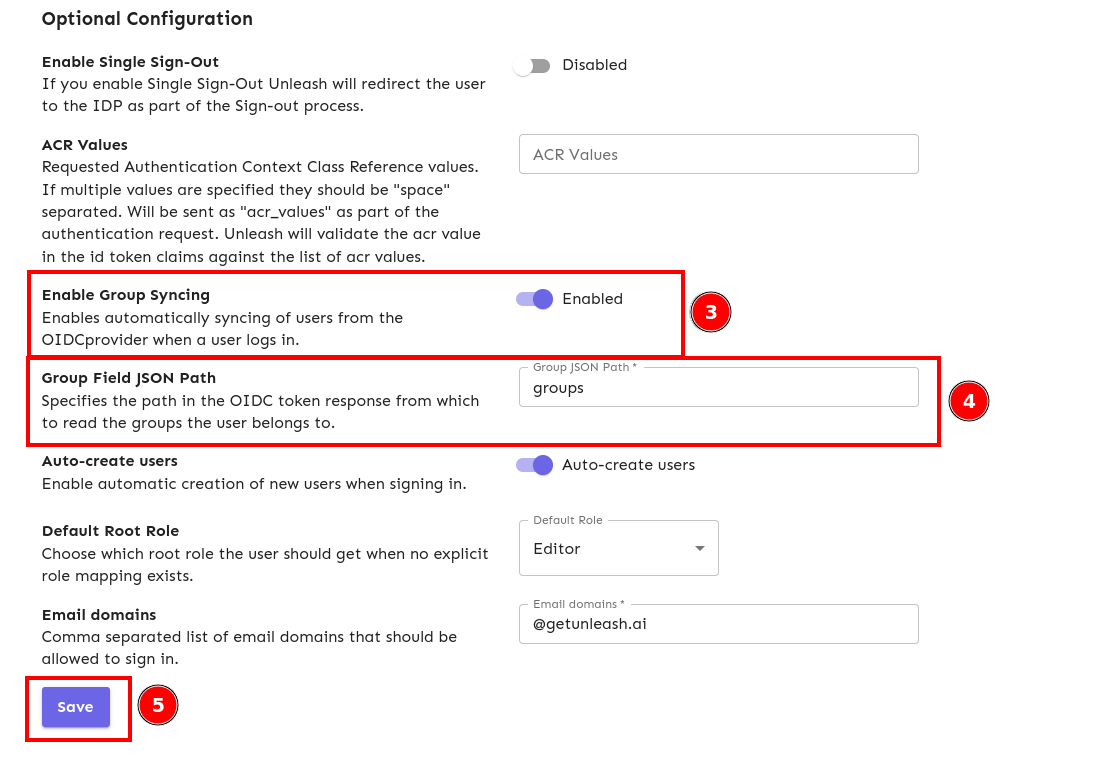The width and height of the screenshot is (1114, 772).
Task: Click the Enable Group Syncing label text
Action: (x=125, y=295)
